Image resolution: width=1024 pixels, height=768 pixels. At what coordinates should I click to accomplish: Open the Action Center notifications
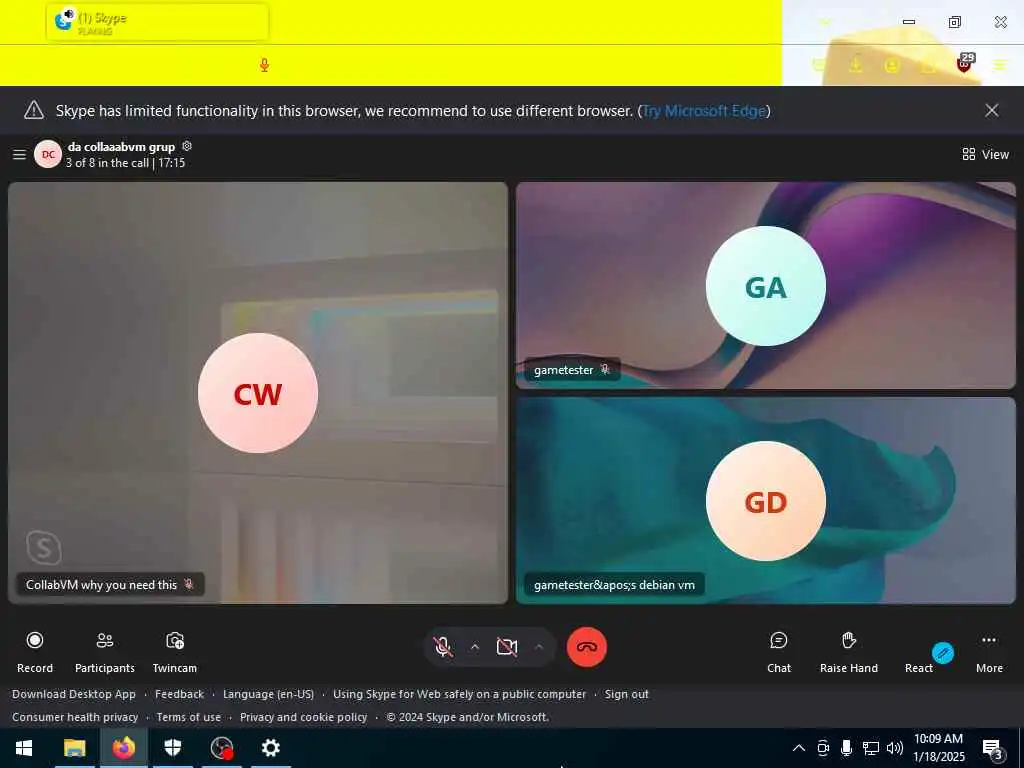point(993,749)
